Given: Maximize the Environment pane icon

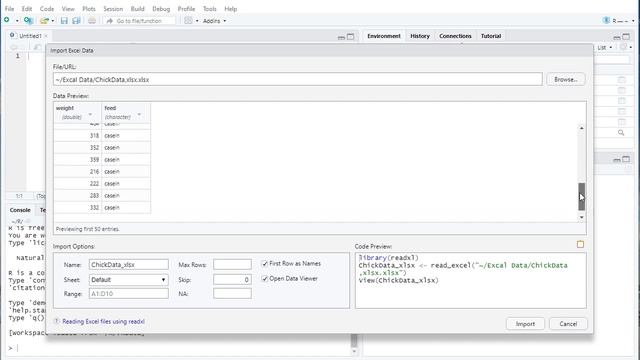Looking at the screenshot, I should pyautogui.click(x=626, y=37).
